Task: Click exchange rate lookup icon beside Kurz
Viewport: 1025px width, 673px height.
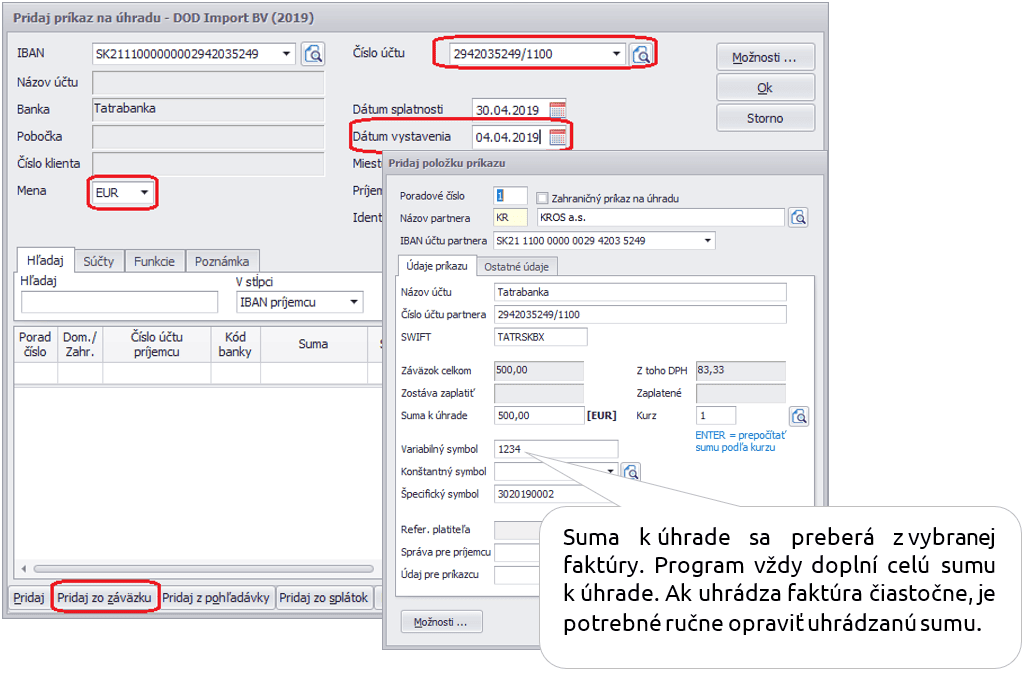Action: click(x=798, y=416)
